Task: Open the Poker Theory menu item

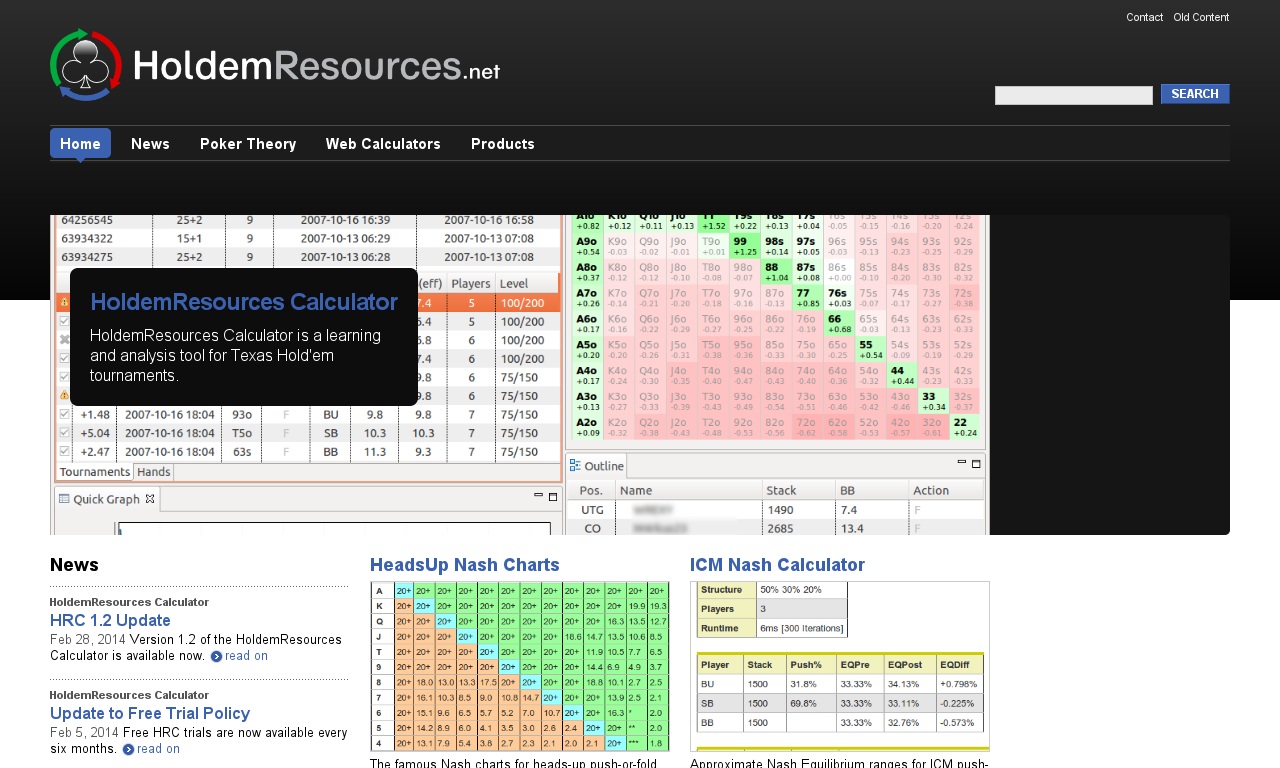Action: (248, 144)
